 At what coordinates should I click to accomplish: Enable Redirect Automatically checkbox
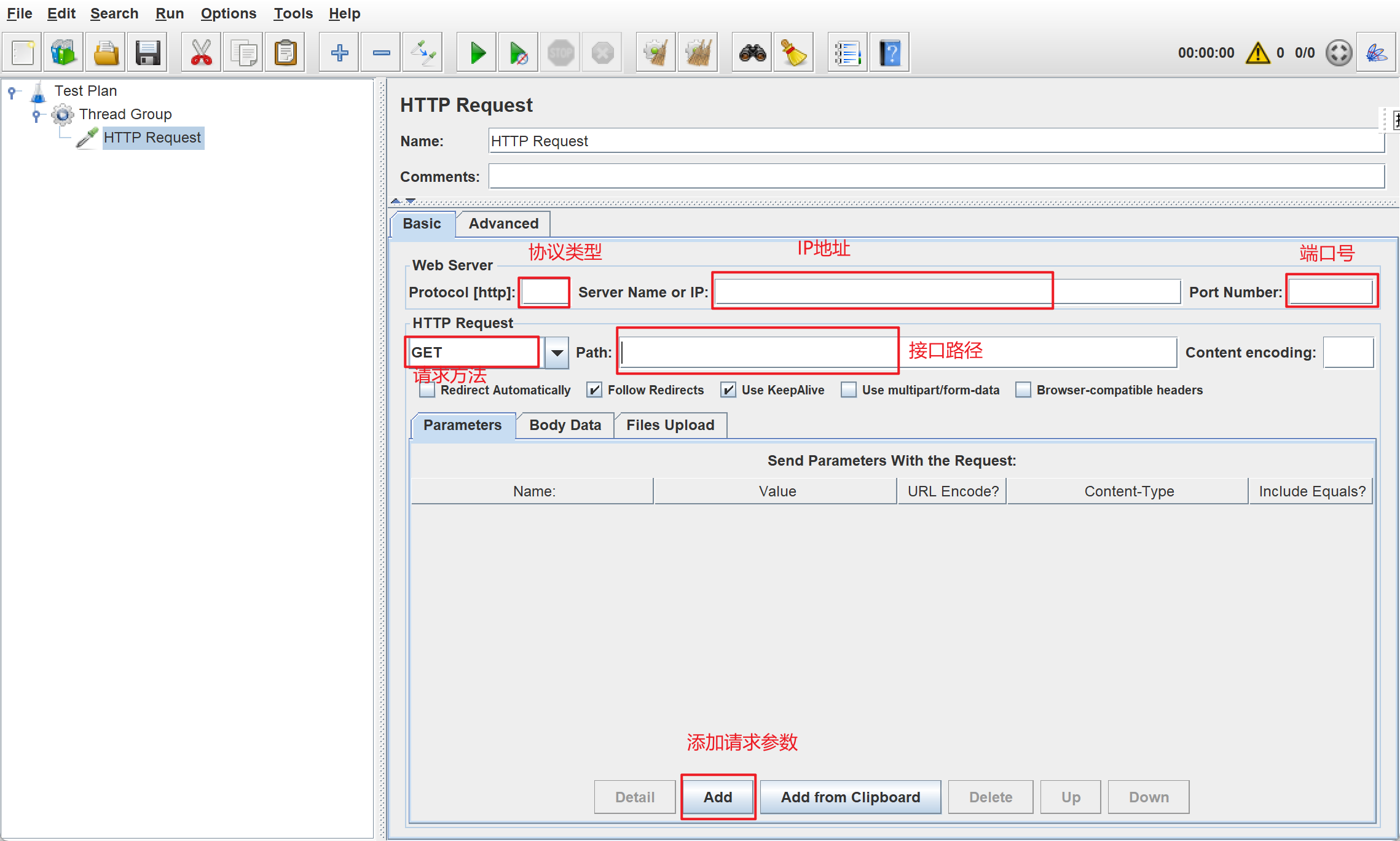click(427, 390)
